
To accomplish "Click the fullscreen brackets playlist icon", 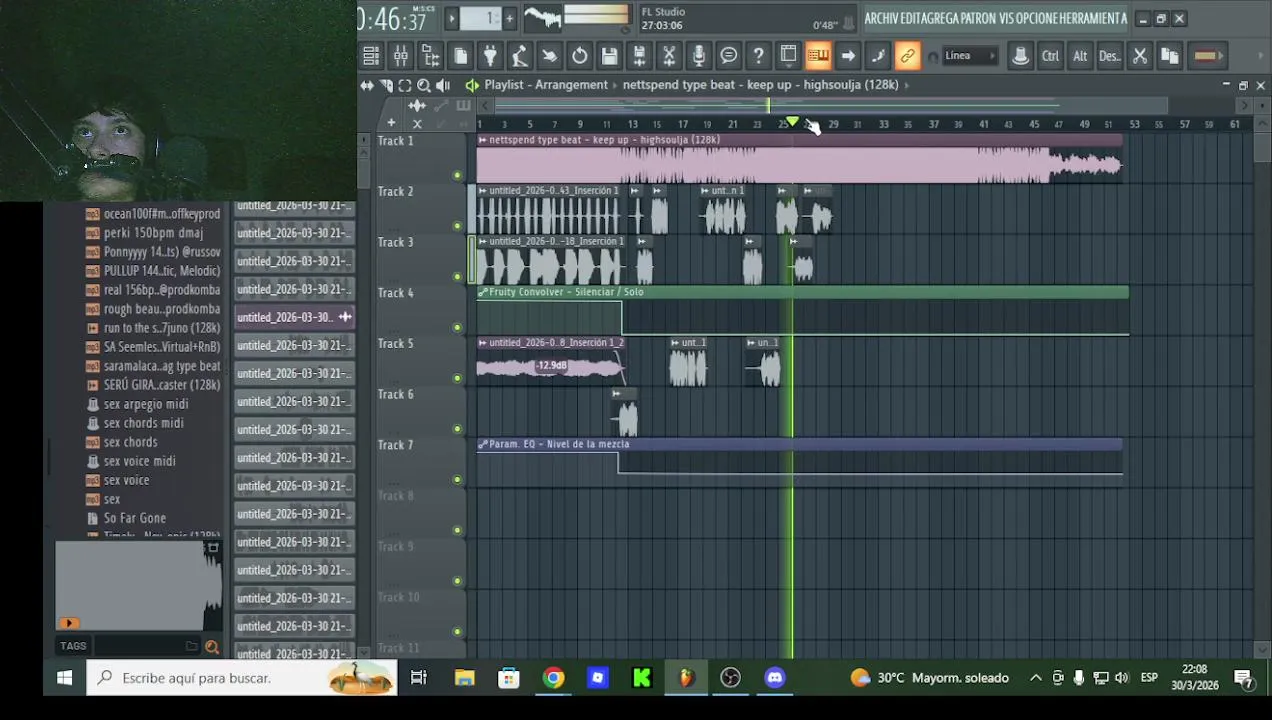I will tap(404, 85).
